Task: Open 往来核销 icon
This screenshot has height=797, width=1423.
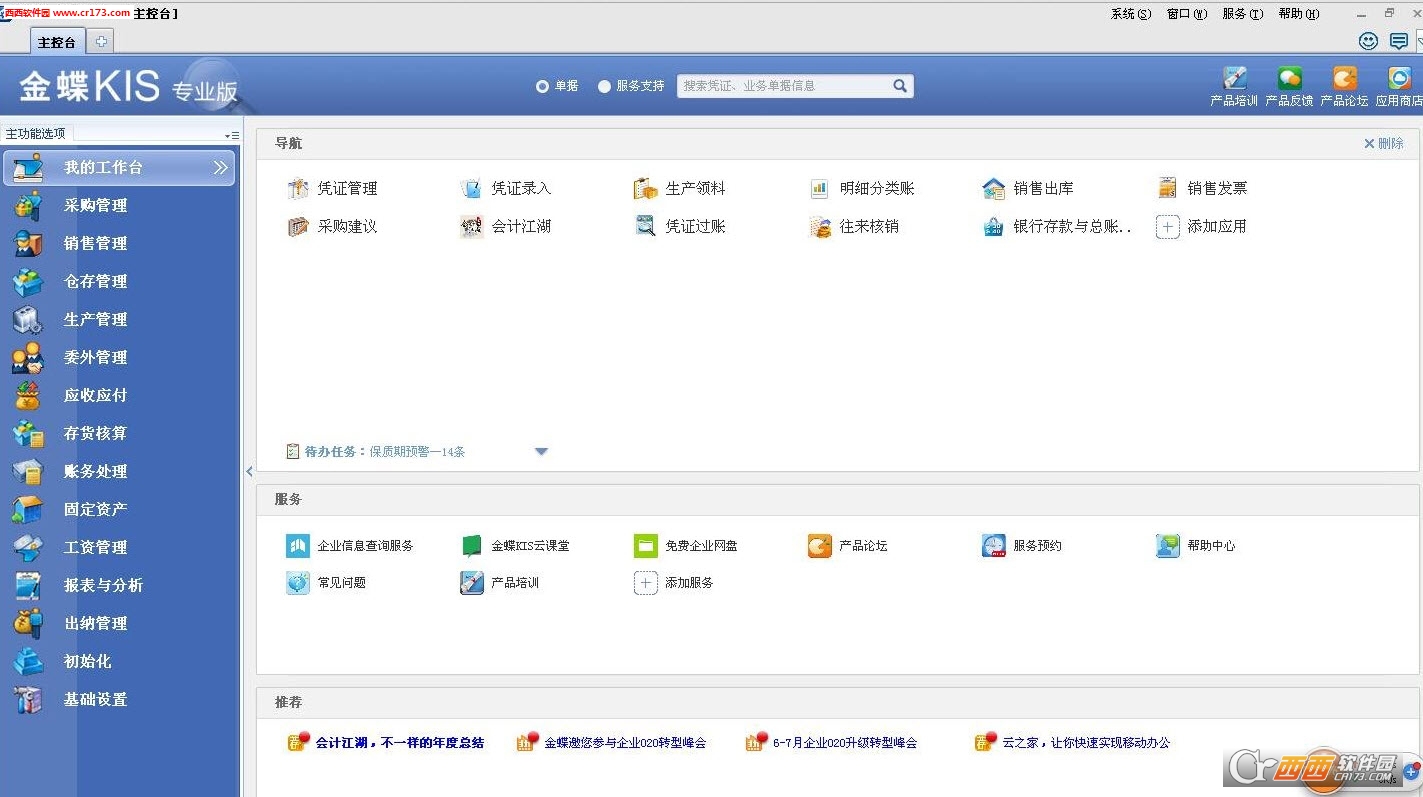Action: coord(819,226)
